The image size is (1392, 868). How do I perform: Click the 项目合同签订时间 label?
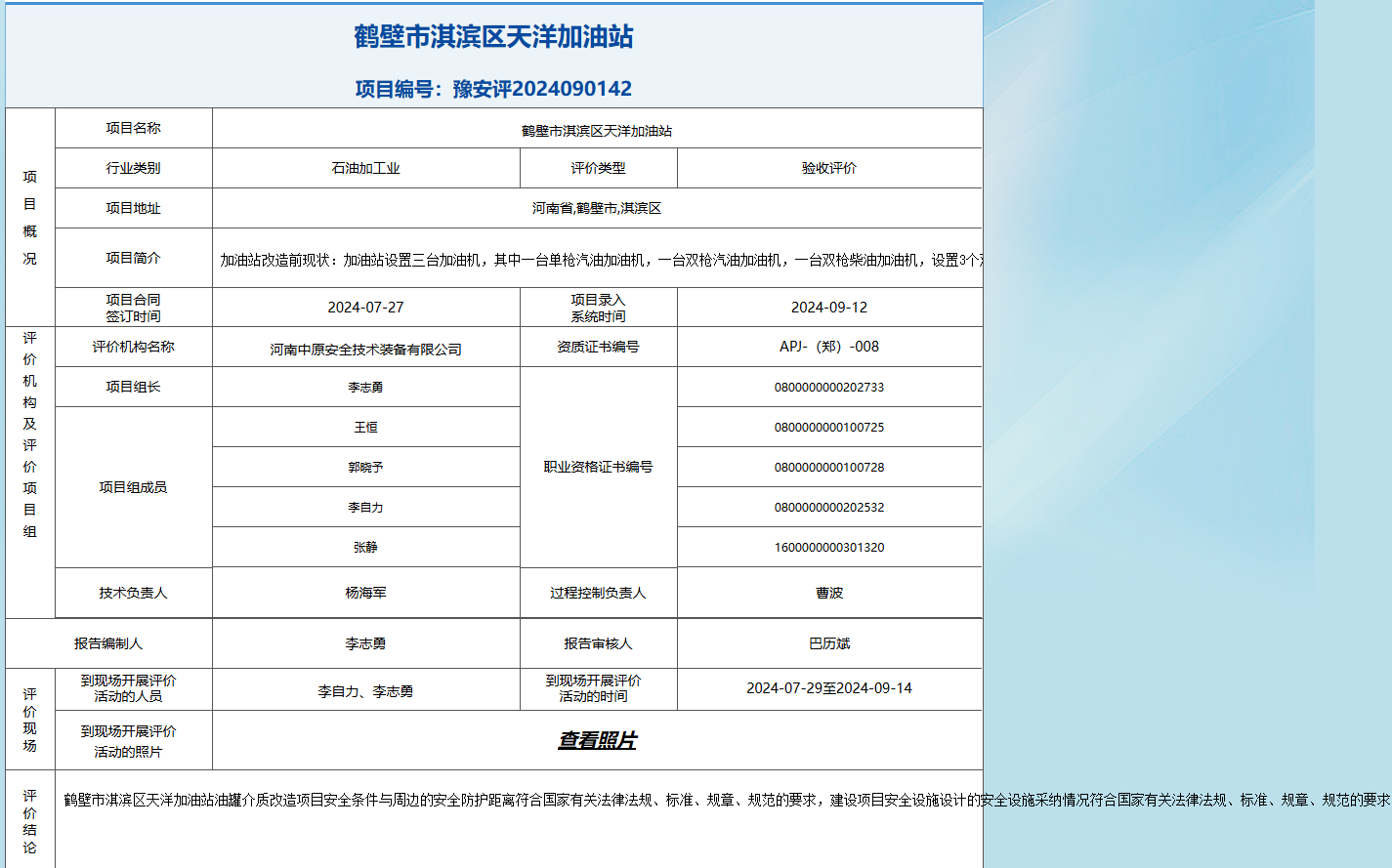pos(134,308)
